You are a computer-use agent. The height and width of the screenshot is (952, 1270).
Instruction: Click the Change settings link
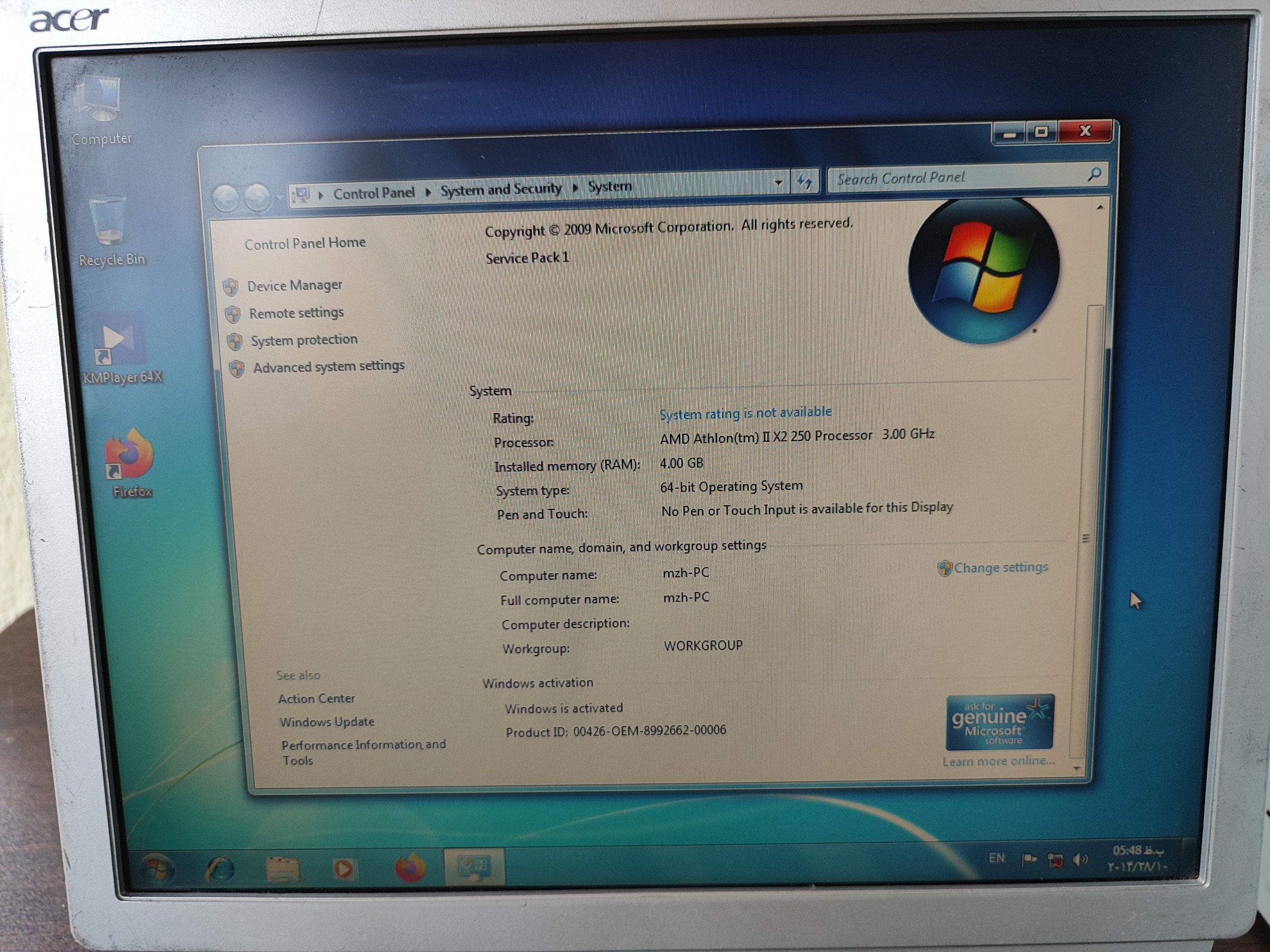coord(1000,568)
